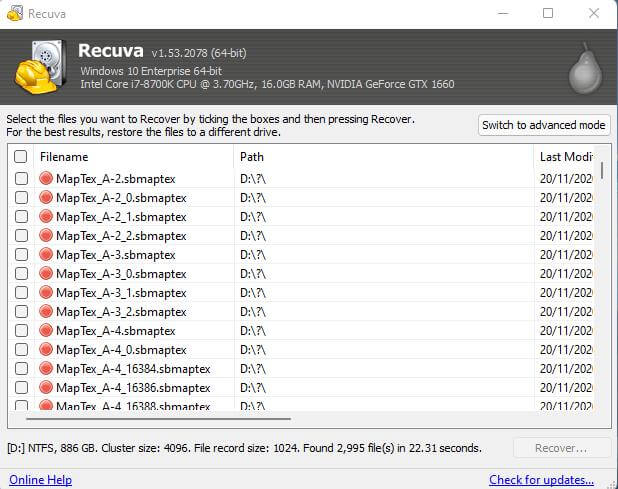
Task: Select filename MapTex_A-3.sbmaptex
Action: pos(116,255)
